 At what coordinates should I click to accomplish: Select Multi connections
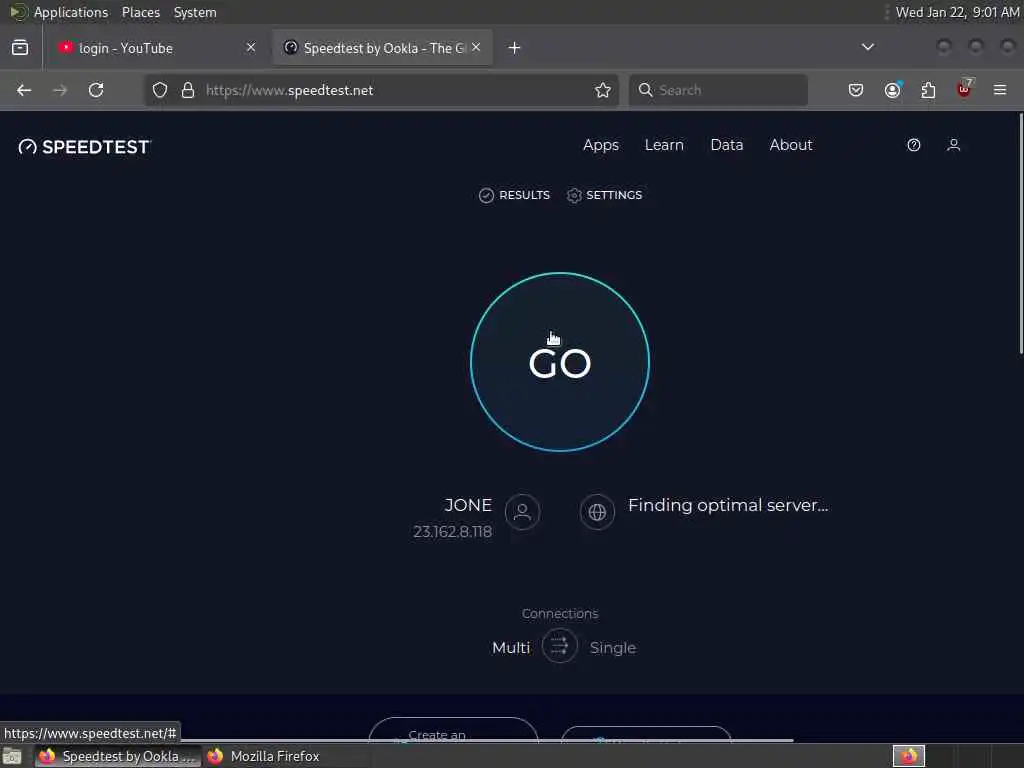coord(511,648)
